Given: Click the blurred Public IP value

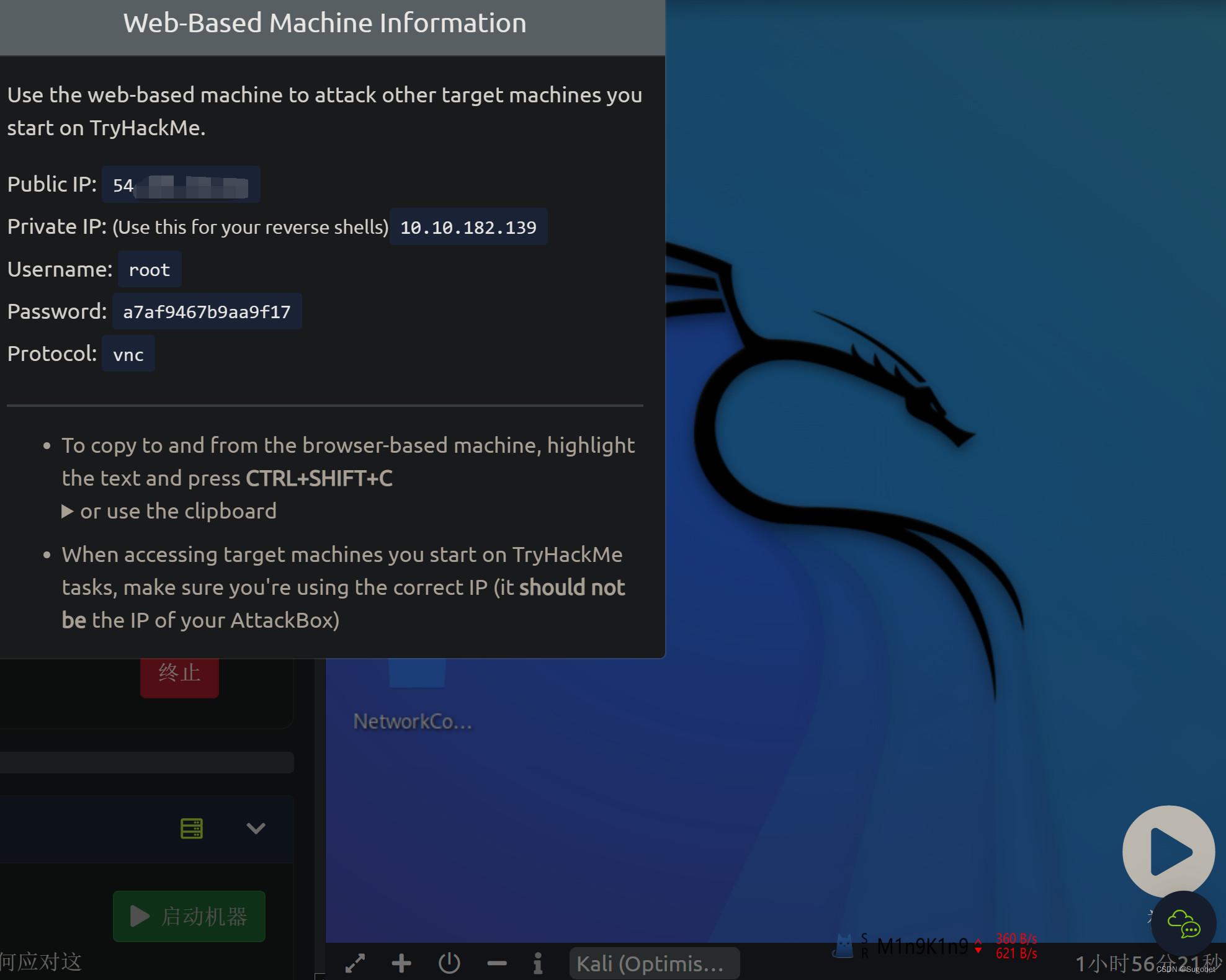Looking at the screenshot, I should pyautogui.click(x=181, y=185).
